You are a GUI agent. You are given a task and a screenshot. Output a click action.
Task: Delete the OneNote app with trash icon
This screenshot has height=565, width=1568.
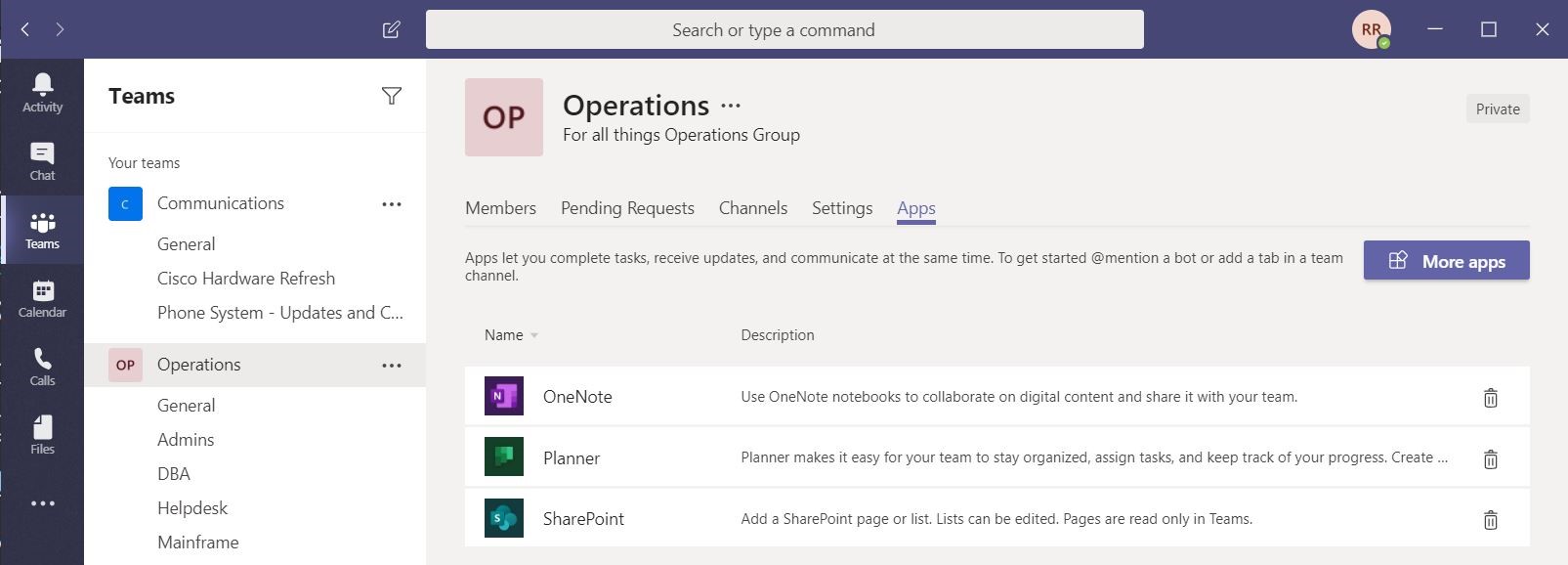(1490, 397)
